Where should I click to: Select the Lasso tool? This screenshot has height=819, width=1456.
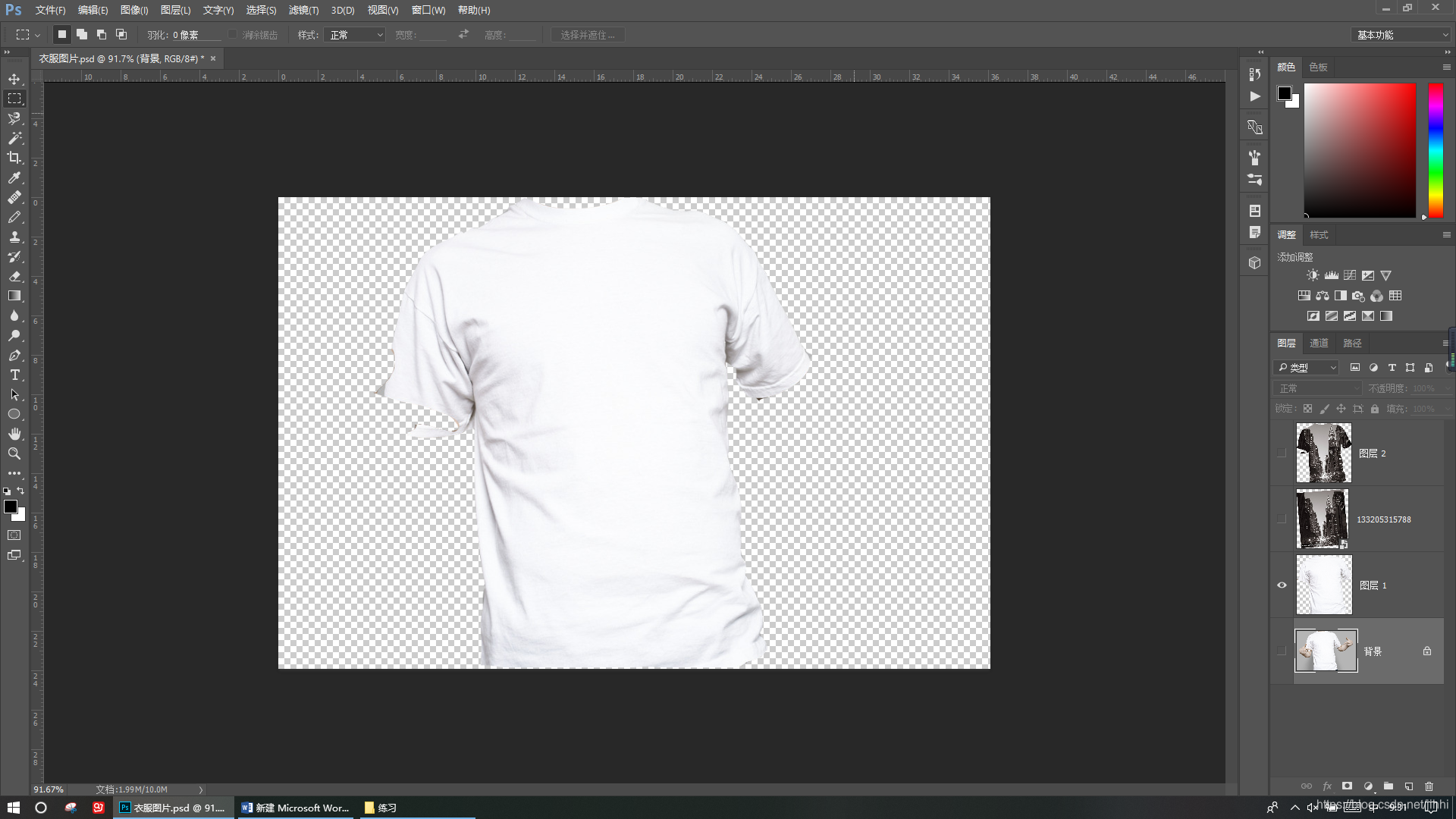pyautogui.click(x=14, y=118)
